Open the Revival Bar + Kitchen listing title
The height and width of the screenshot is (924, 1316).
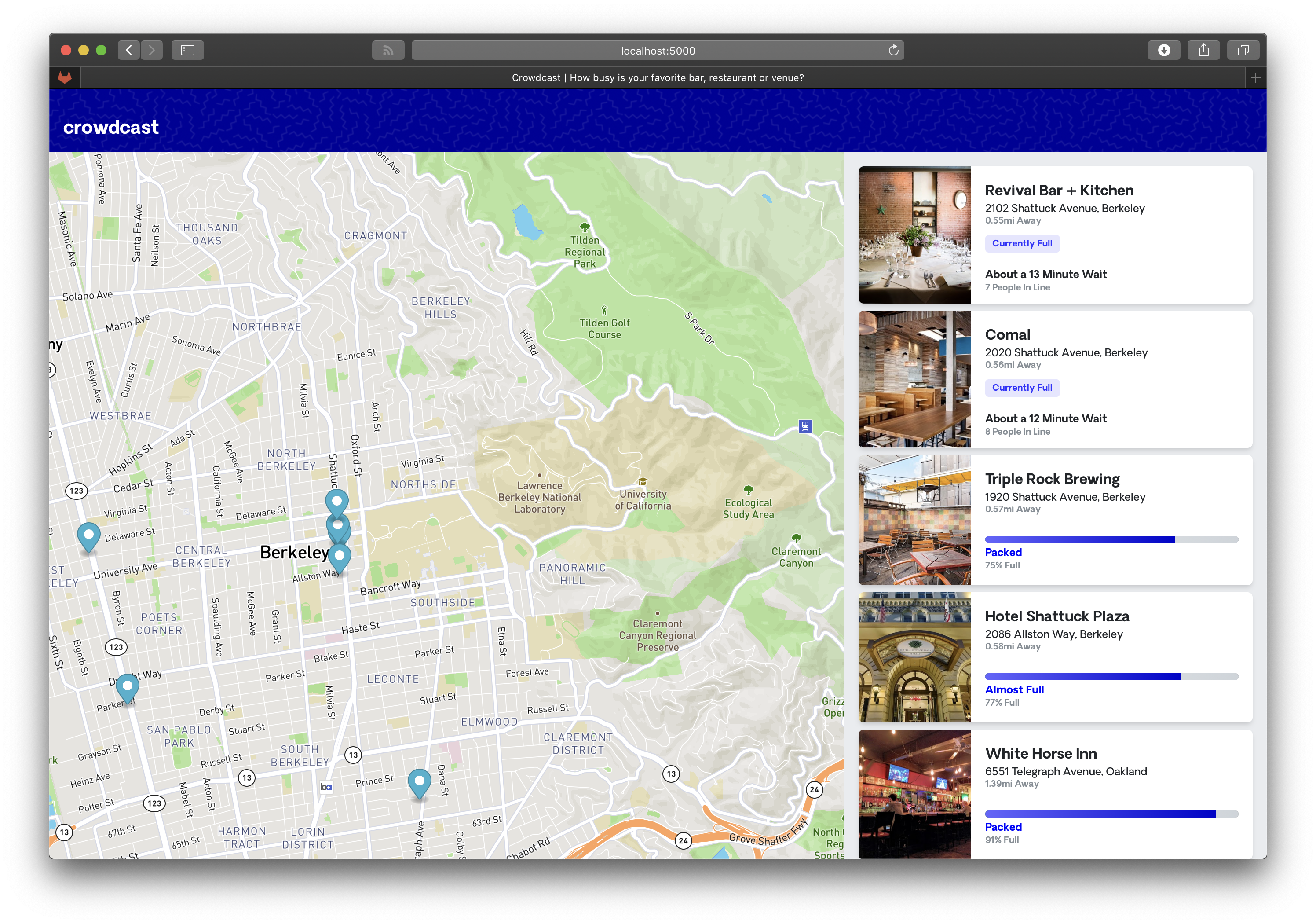1059,191
